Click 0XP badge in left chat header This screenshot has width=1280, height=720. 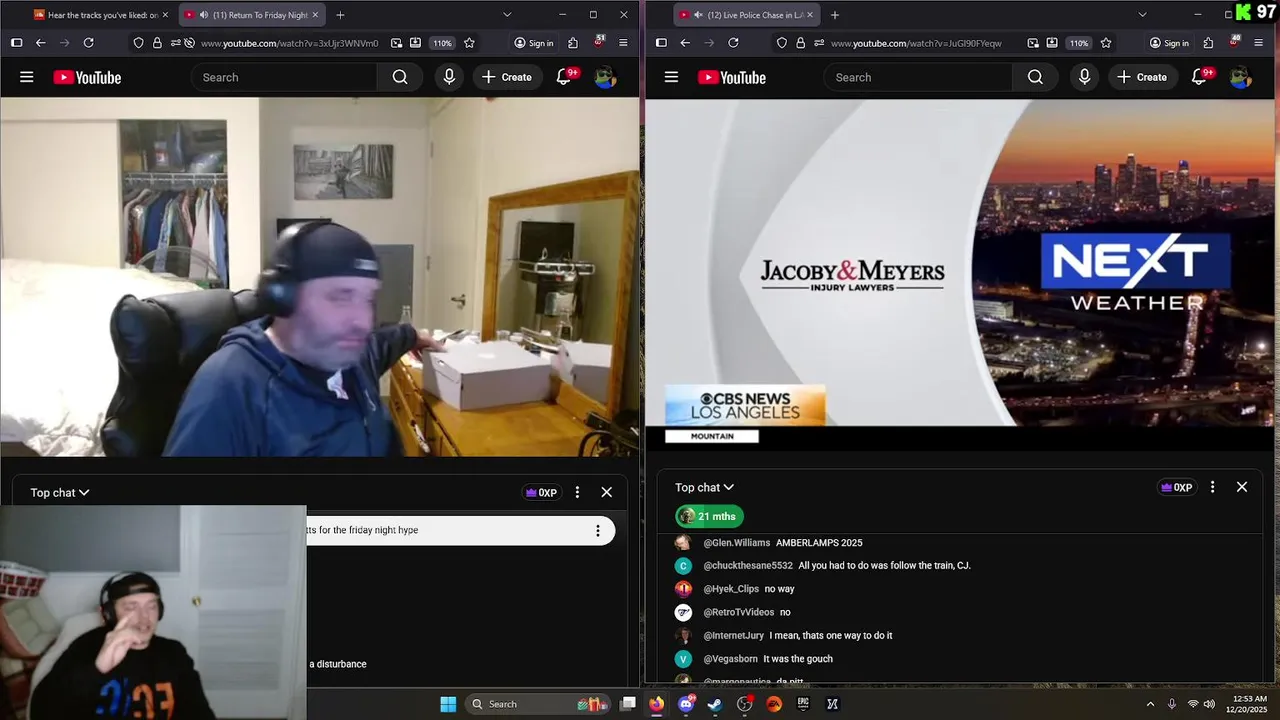[x=541, y=492]
